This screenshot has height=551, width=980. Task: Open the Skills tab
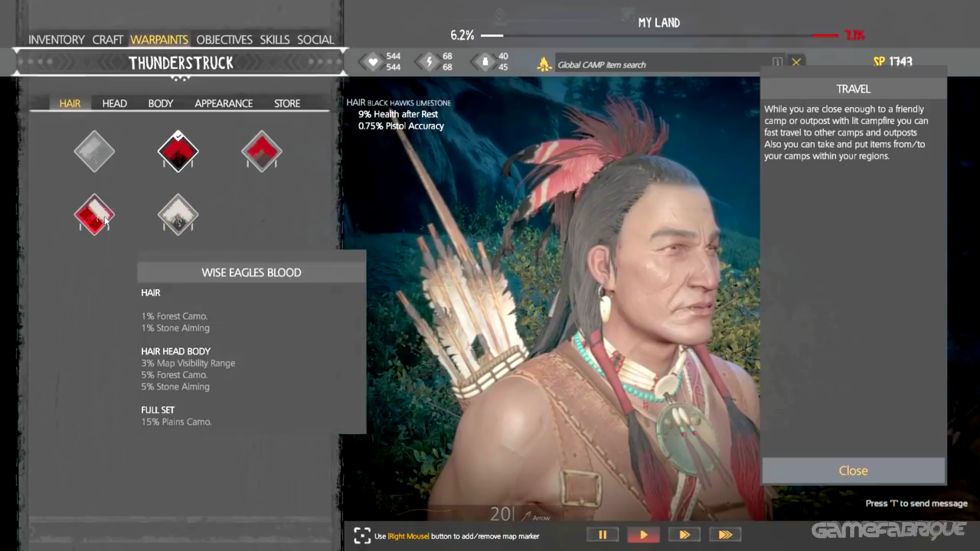[274, 39]
